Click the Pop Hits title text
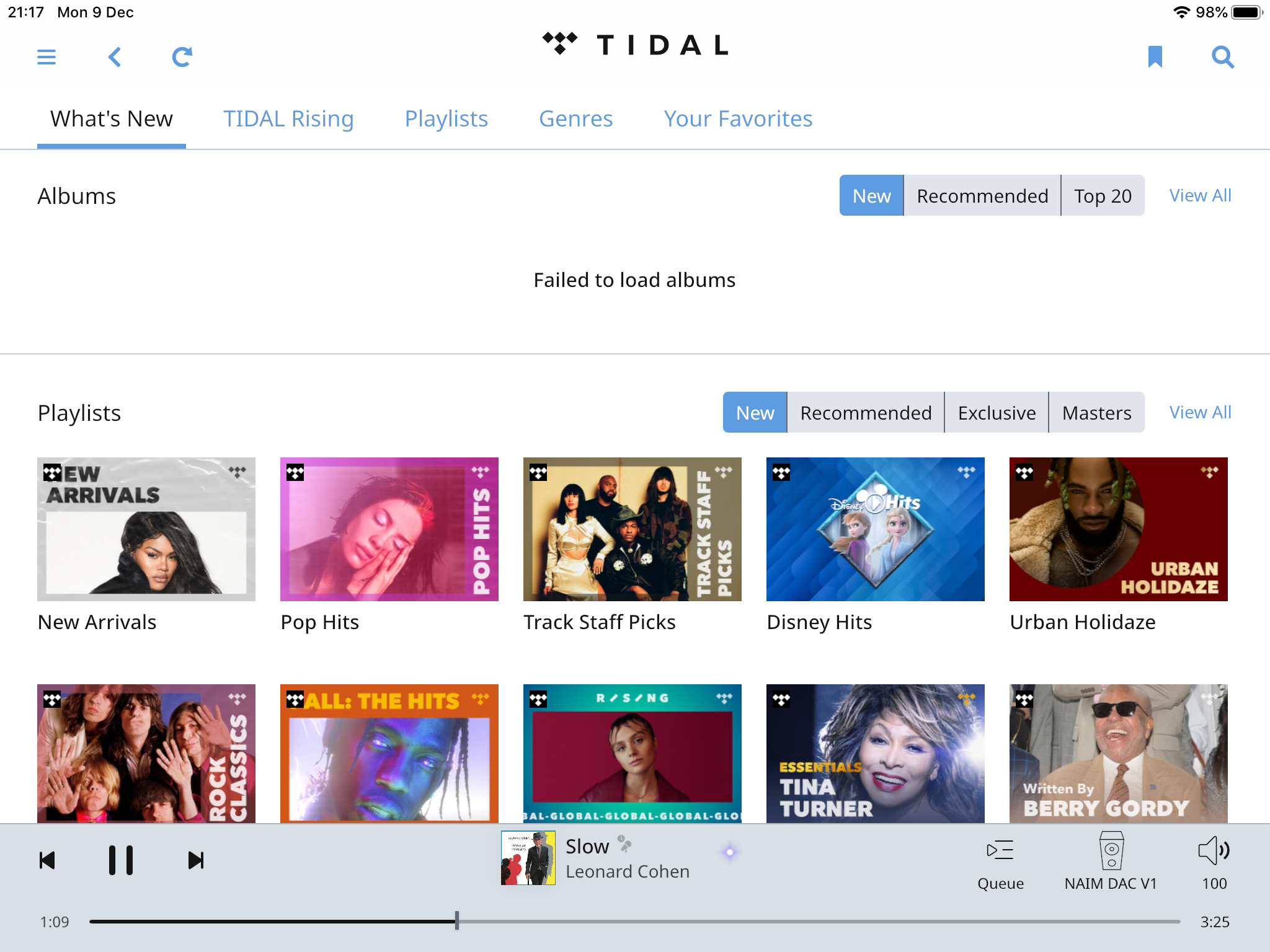1270x952 pixels. [319, 622]
